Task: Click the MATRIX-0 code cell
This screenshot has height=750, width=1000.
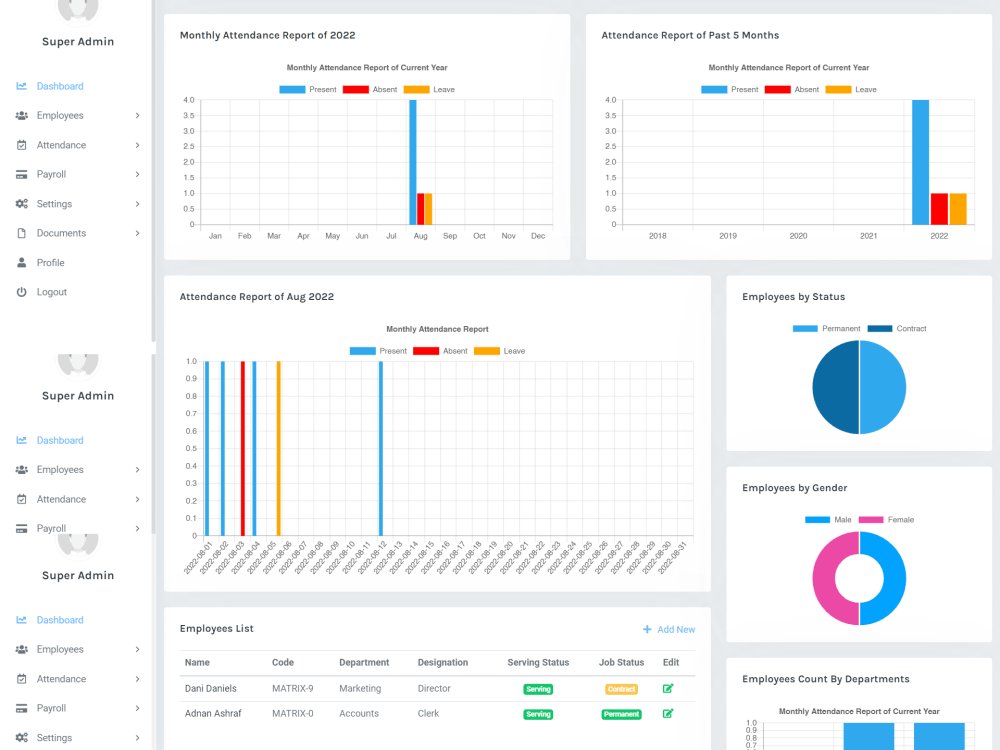Action: pos(292,714)
